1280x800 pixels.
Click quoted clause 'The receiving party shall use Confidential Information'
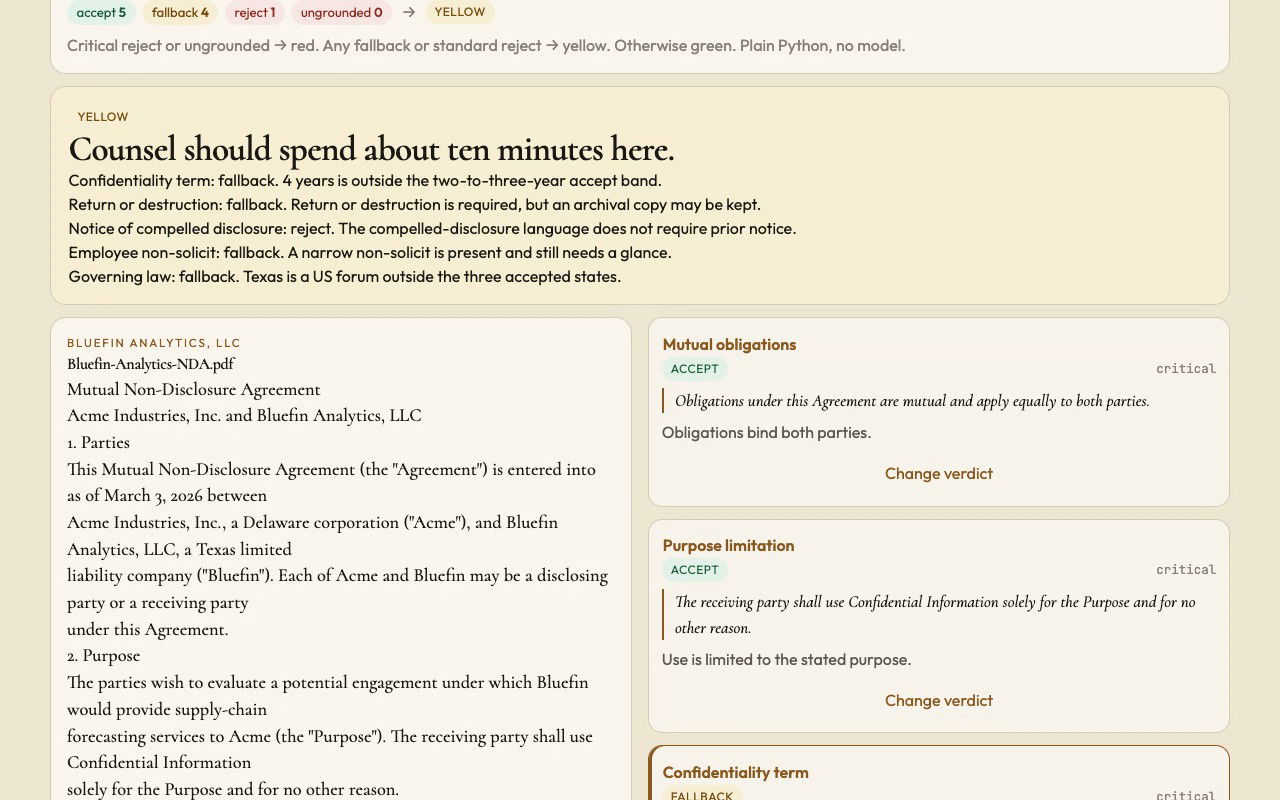[x=935, y=615]
